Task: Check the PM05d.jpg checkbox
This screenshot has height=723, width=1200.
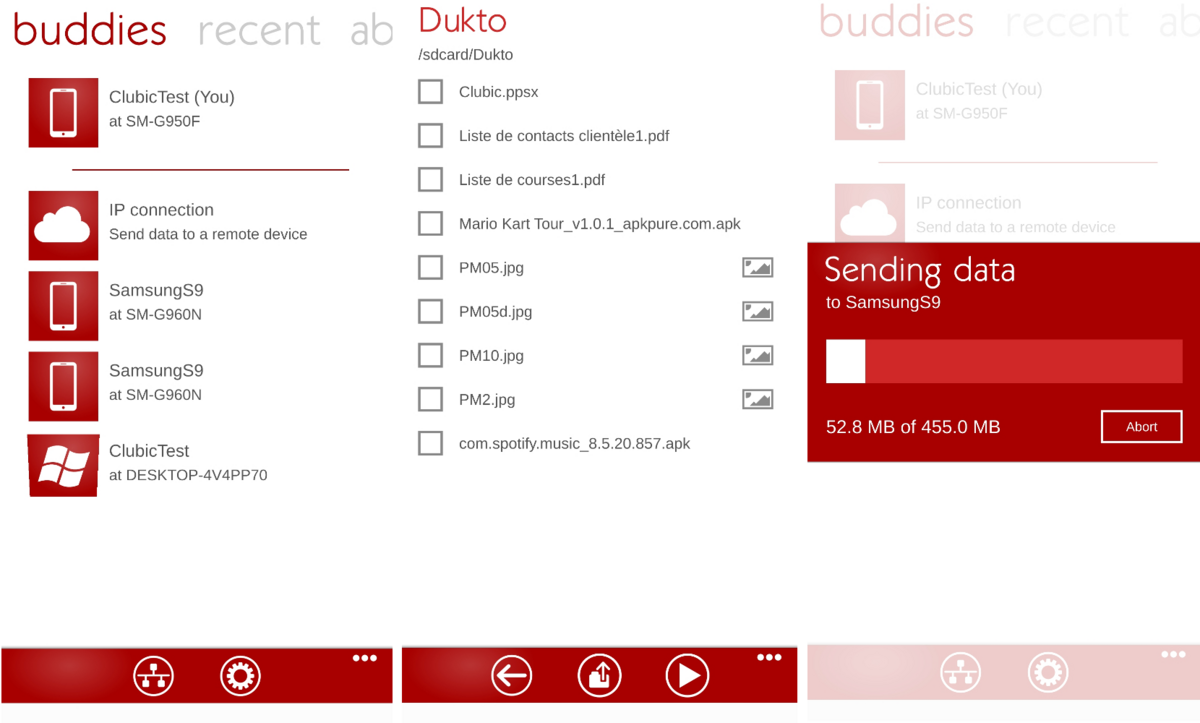Action: [430, 312]
